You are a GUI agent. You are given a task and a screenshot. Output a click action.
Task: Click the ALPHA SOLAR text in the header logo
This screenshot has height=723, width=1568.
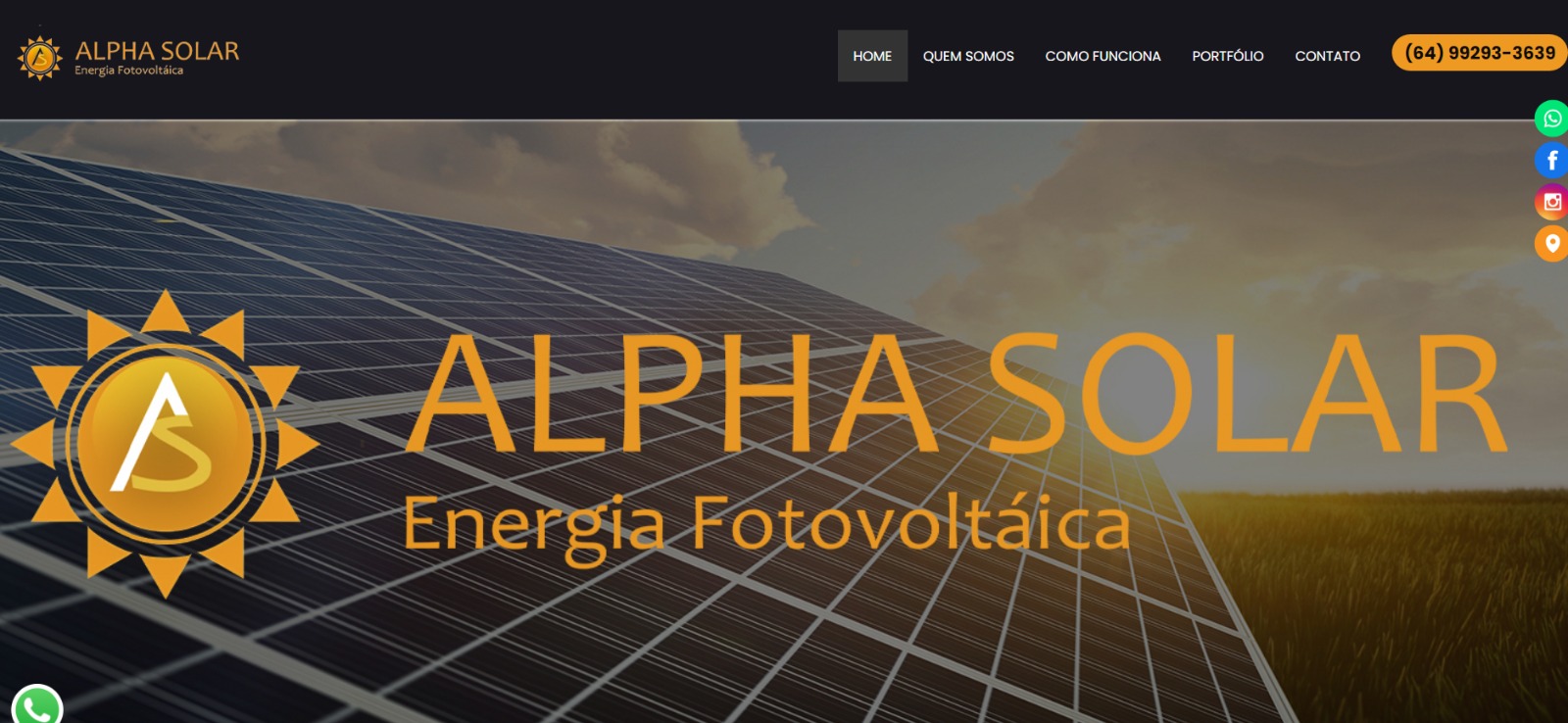[157, 51]
